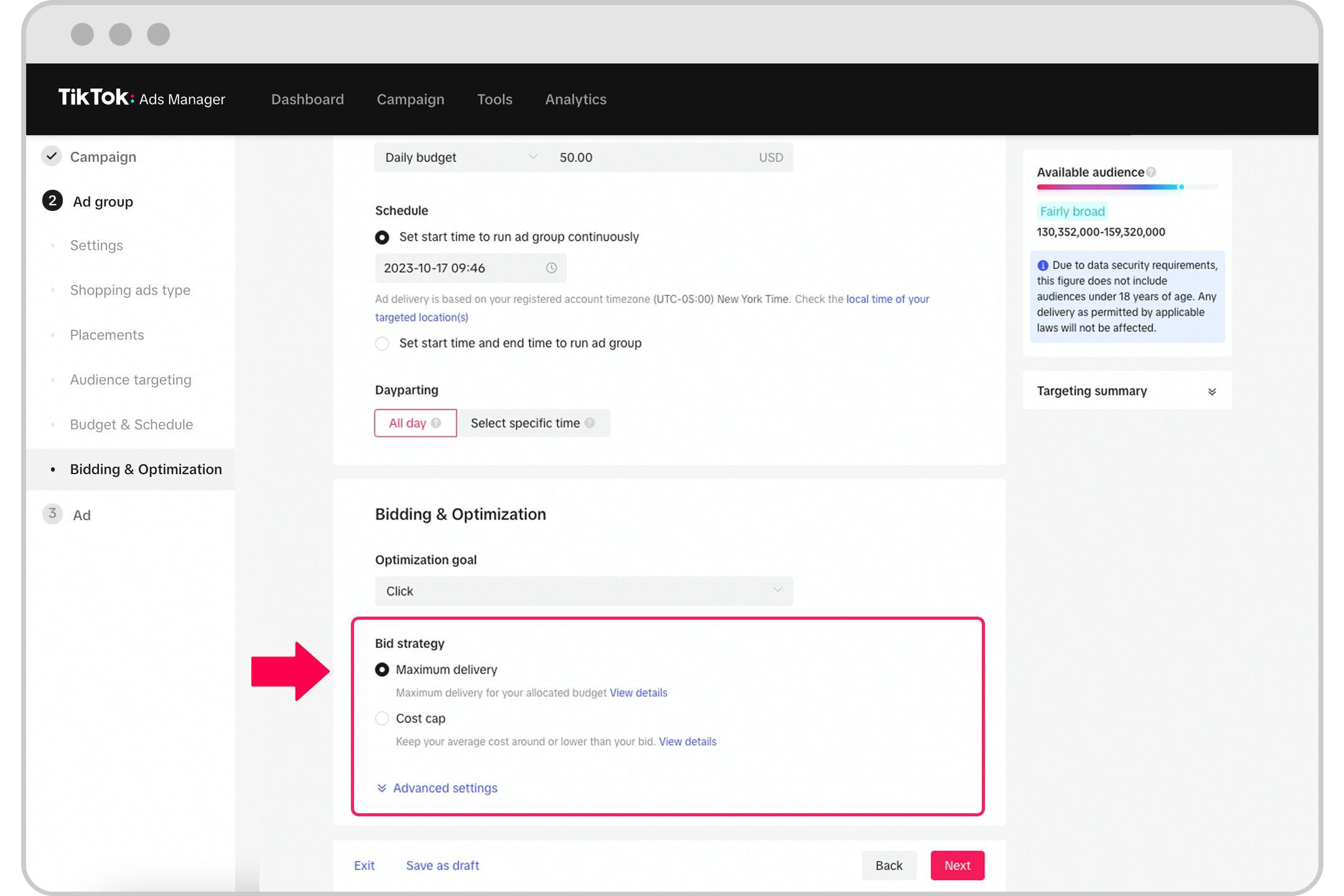This screenshot has height=896, width=1344.
Task: Click the clock icon in start time field
Action: [x=551, y=268]
